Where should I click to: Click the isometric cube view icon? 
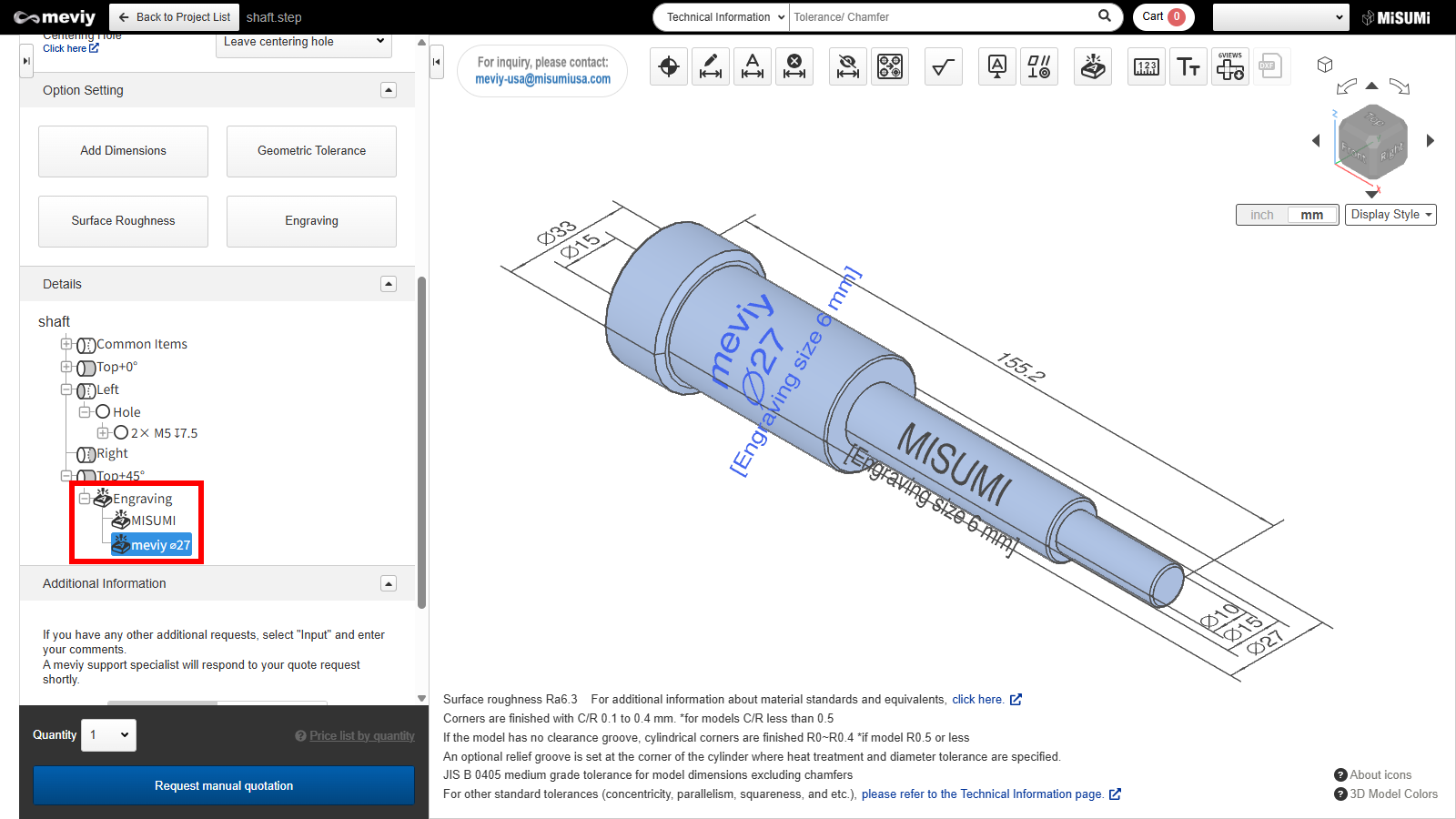(x=1325, y=65)
